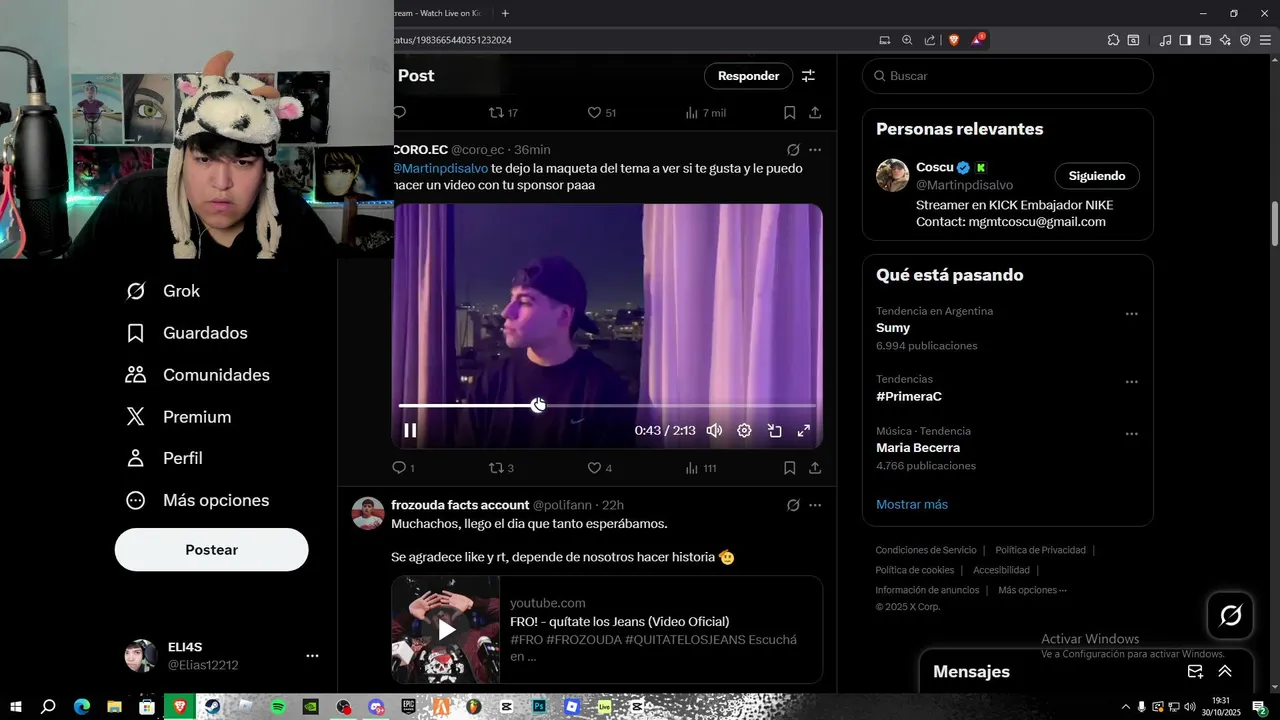
Task: Click the Buscar search field
Action: (x=1008, y=76)
